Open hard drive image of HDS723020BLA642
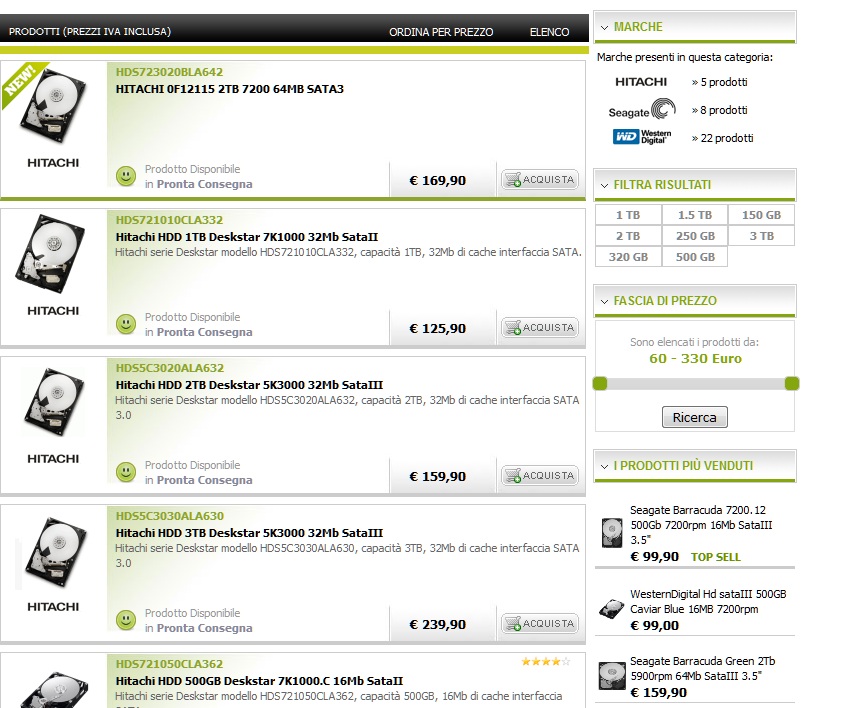 coord(54,108)
